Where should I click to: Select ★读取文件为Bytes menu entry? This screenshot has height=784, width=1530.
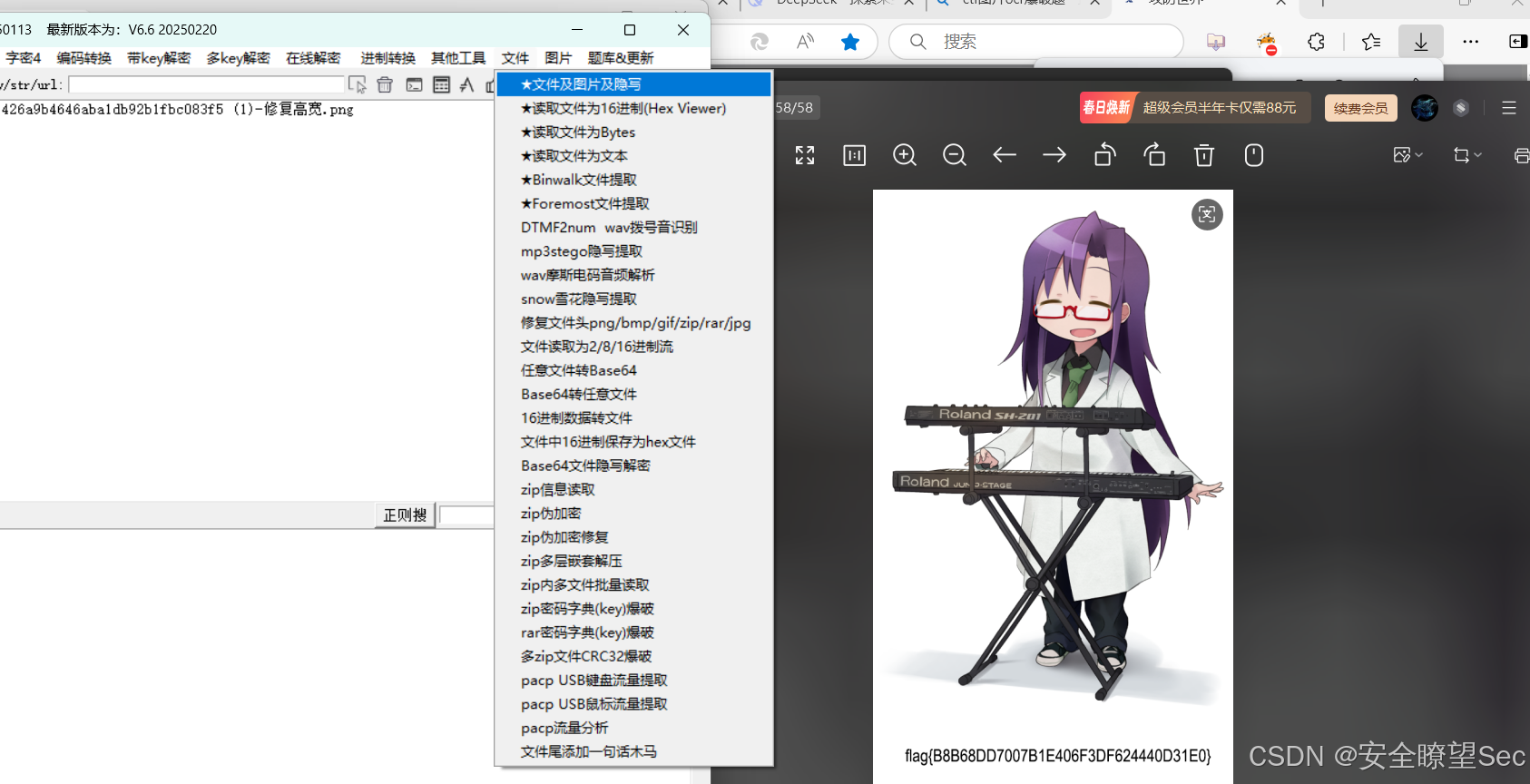tap(633, 132)
